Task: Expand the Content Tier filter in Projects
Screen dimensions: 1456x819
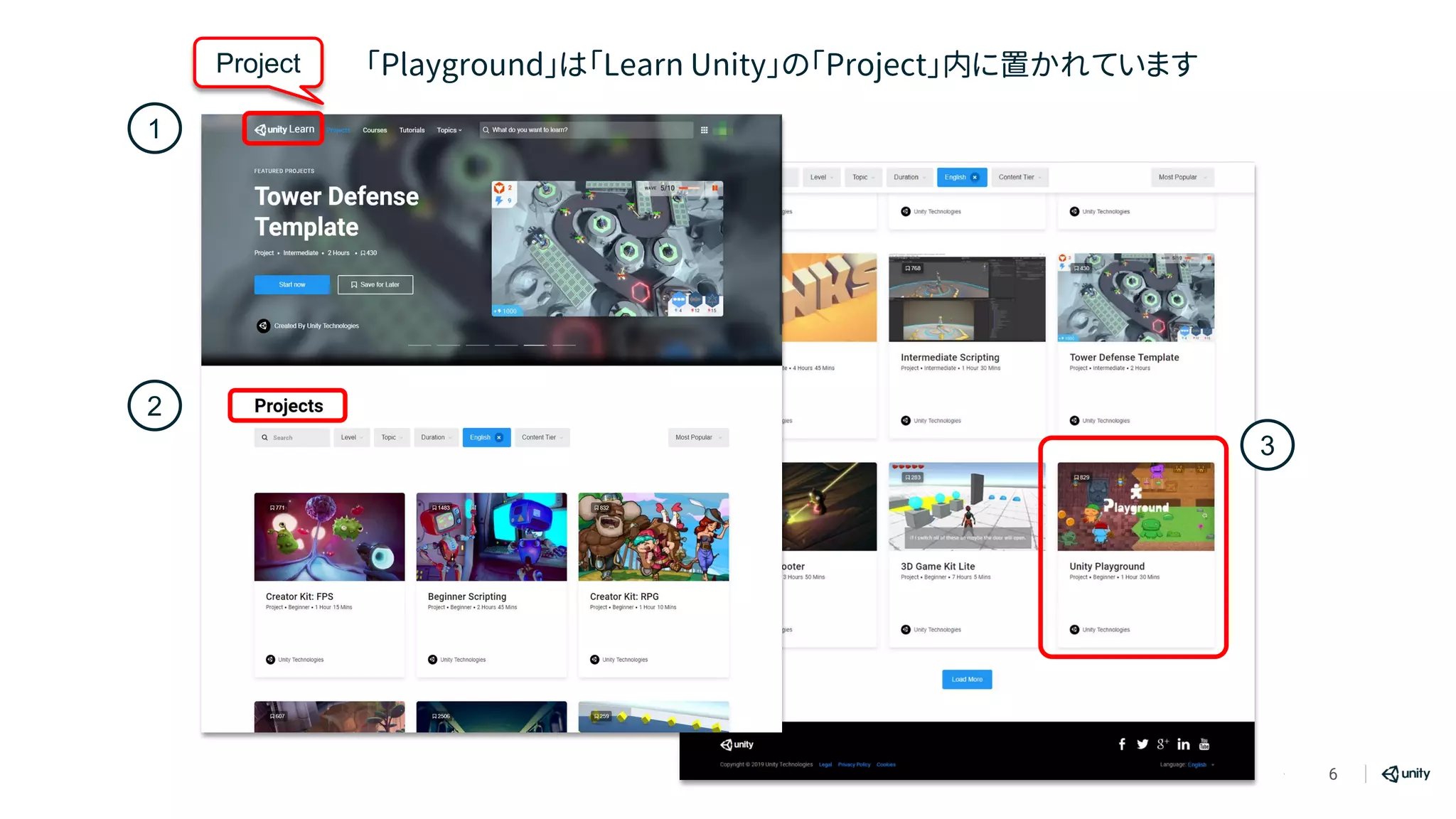Action: pyautogui.click(x=542, y=437)
